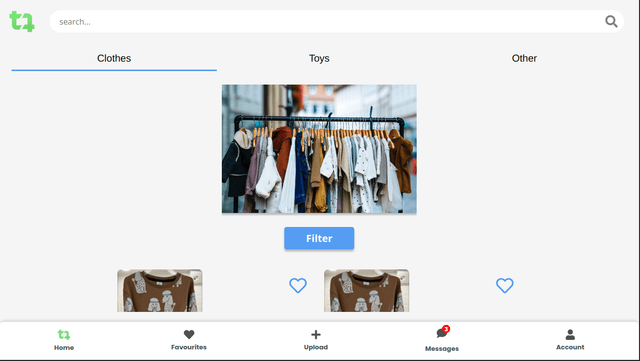Open the clothing rack banner image
640x361 pixels.
click(319, 149)
